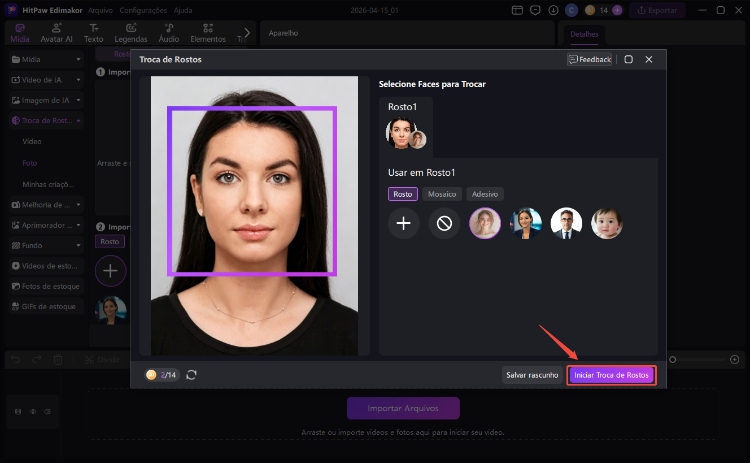Click the timeline zoom-in plus control

[x=735, y=359]
